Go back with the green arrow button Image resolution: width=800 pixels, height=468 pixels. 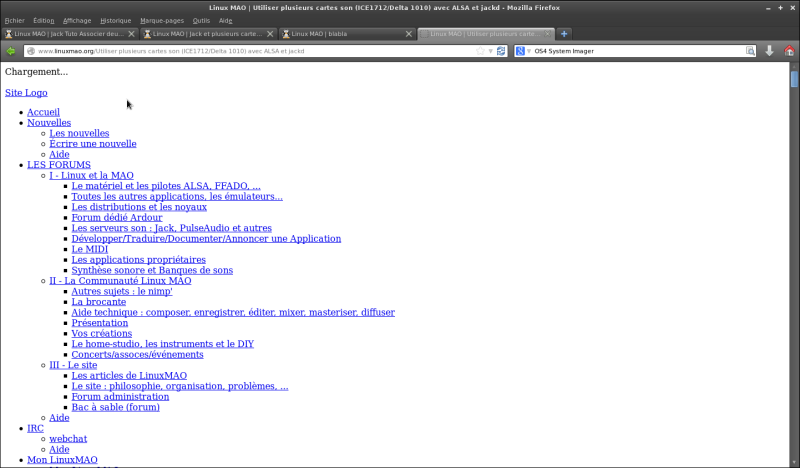(x=10, y=51)
